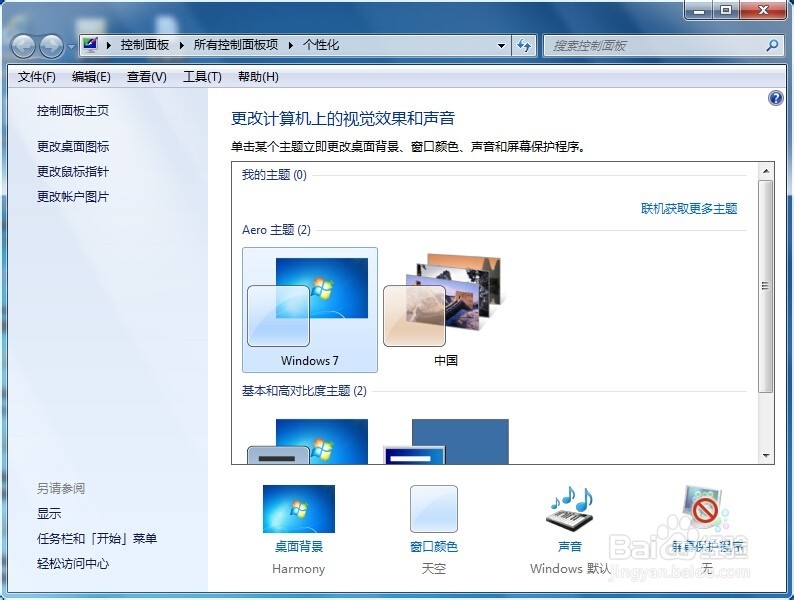Select the 中国 Aero theme
Screen dimensions: 794x600
[446, 310]
